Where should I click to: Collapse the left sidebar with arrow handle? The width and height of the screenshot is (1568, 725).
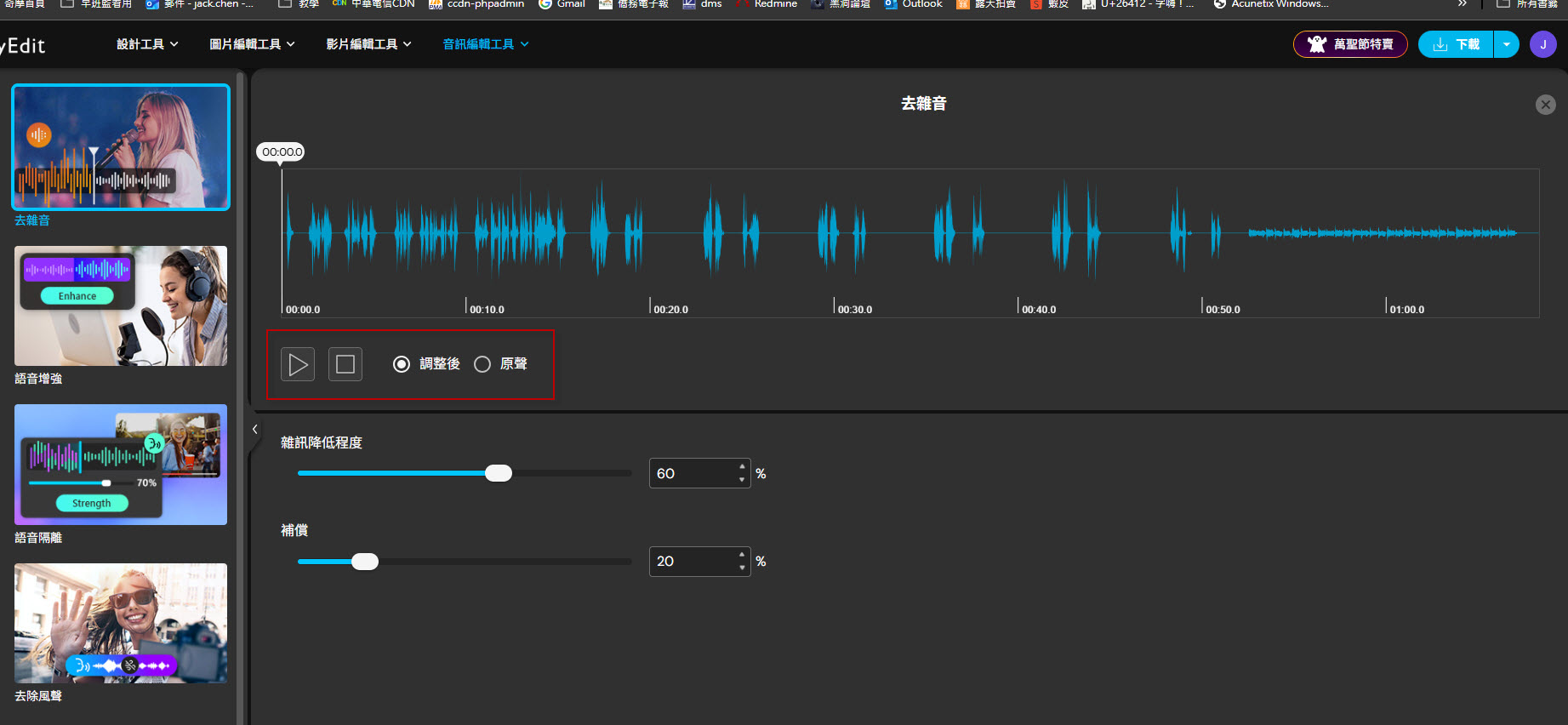(x=254, y=430)
